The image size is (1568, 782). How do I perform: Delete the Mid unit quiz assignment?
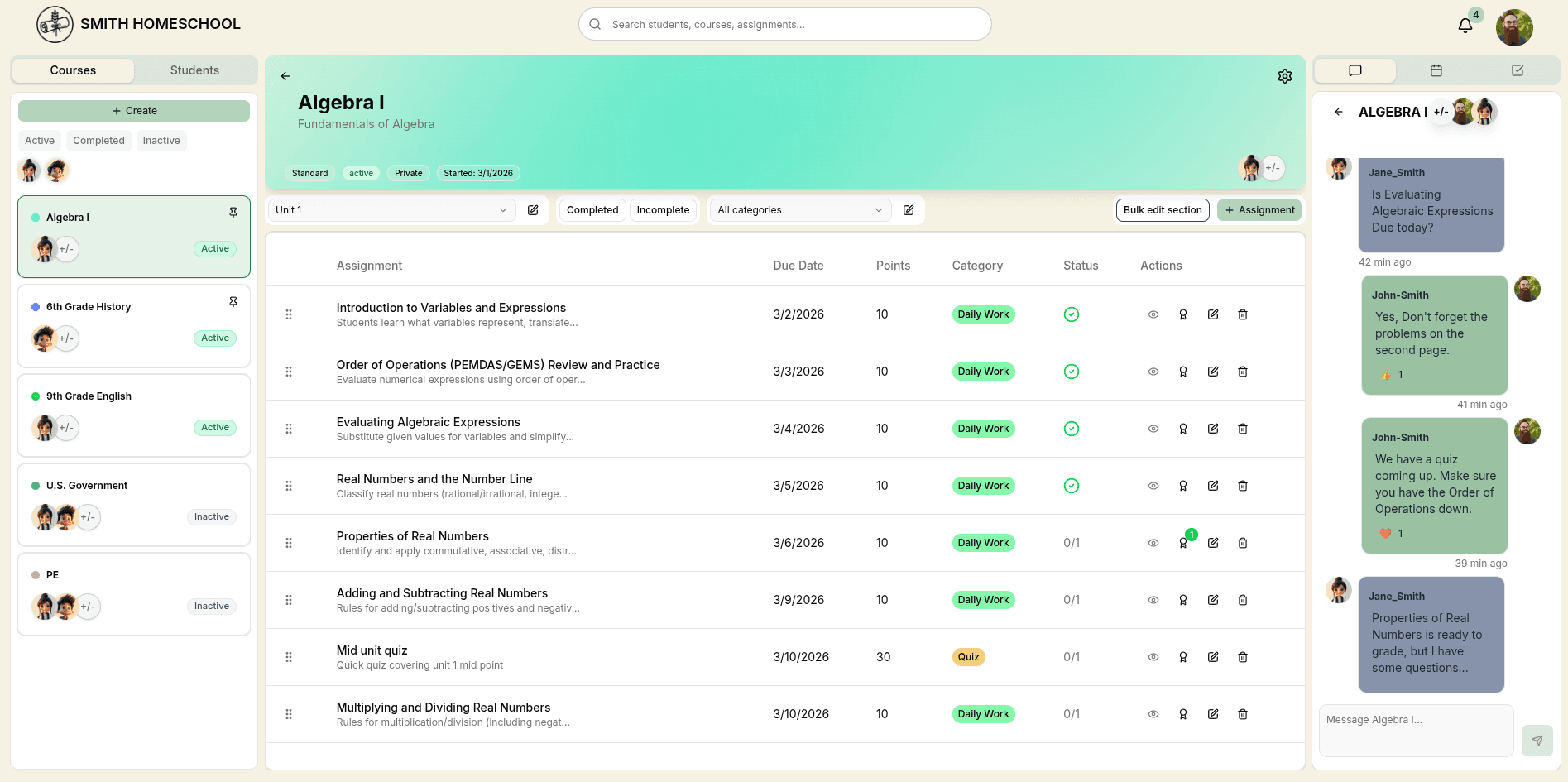tap(1243, 656)
